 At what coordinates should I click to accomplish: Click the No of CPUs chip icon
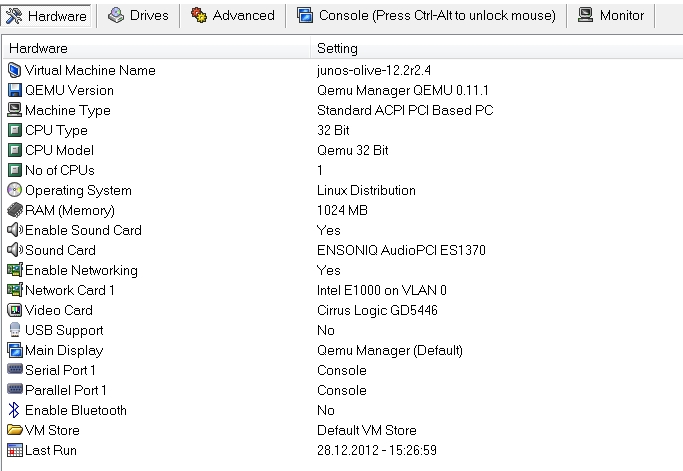(x=14, y=170)
